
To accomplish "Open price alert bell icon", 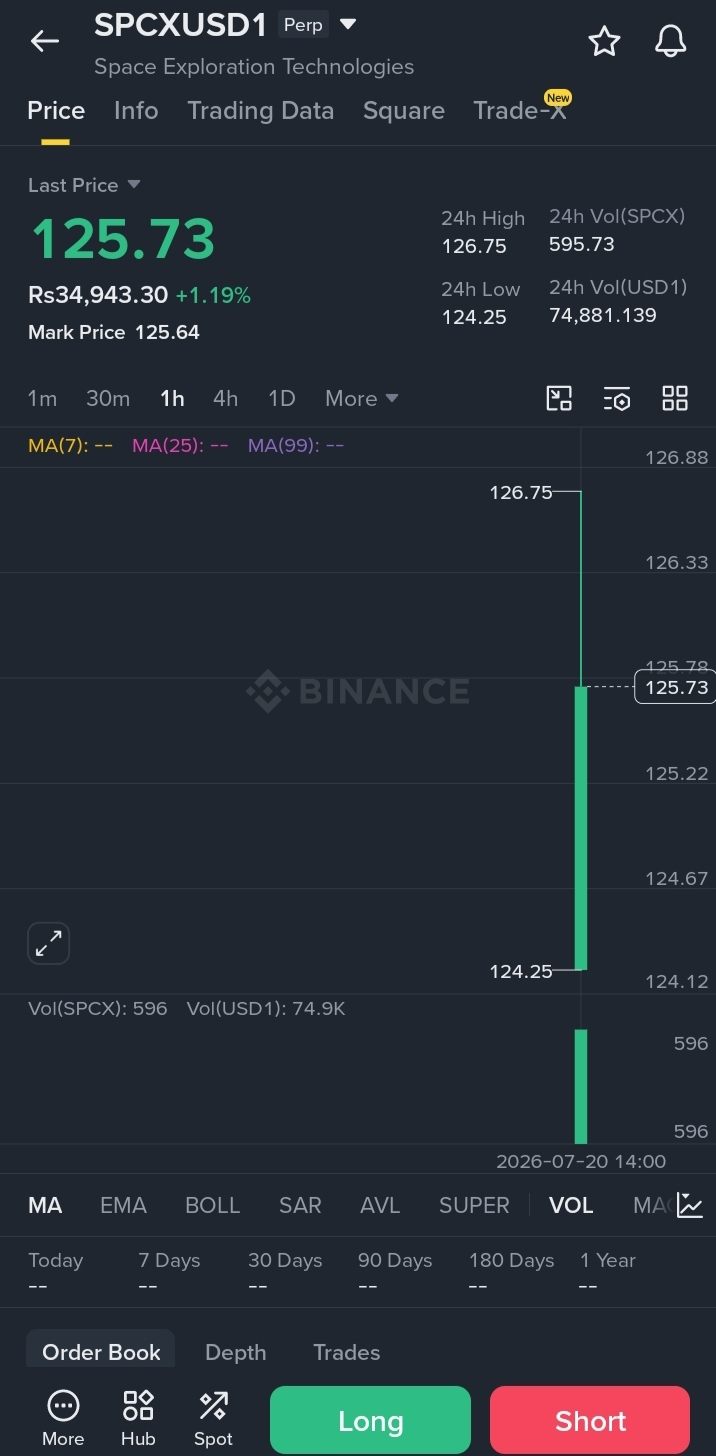I will 670,41.
